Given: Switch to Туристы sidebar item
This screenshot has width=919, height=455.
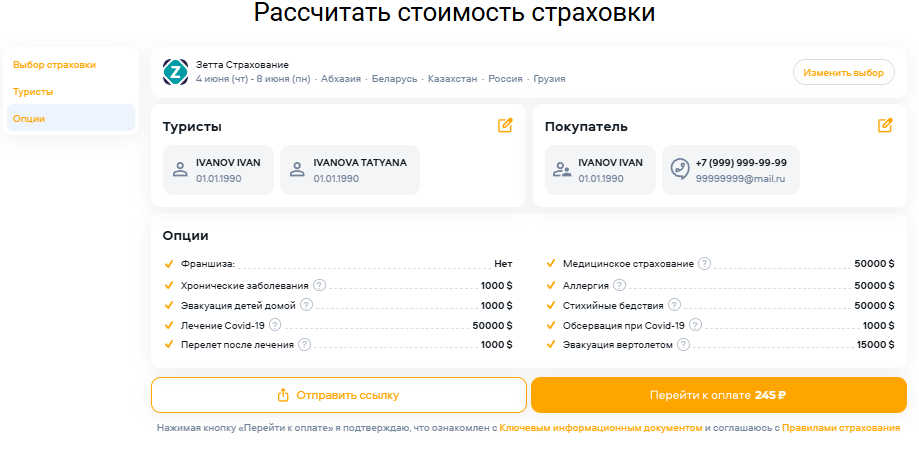Looking at the screenshot, I should click(33, 92).
